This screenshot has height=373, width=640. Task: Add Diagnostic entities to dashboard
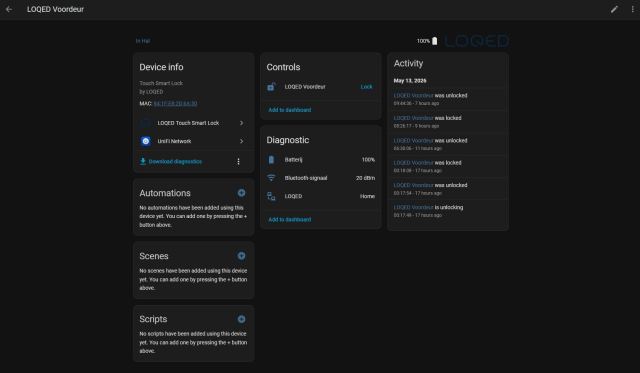click(290, 220)
